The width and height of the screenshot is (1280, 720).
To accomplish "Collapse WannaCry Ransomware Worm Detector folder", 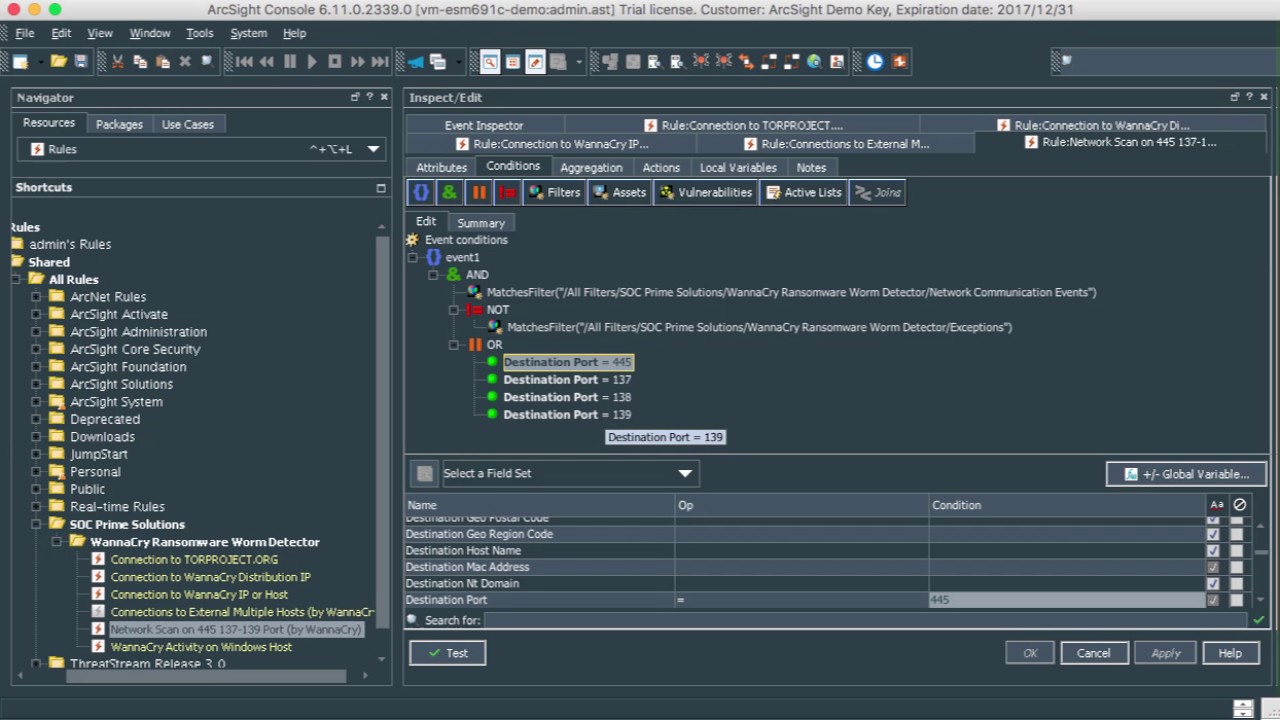I will pos(56,542).
